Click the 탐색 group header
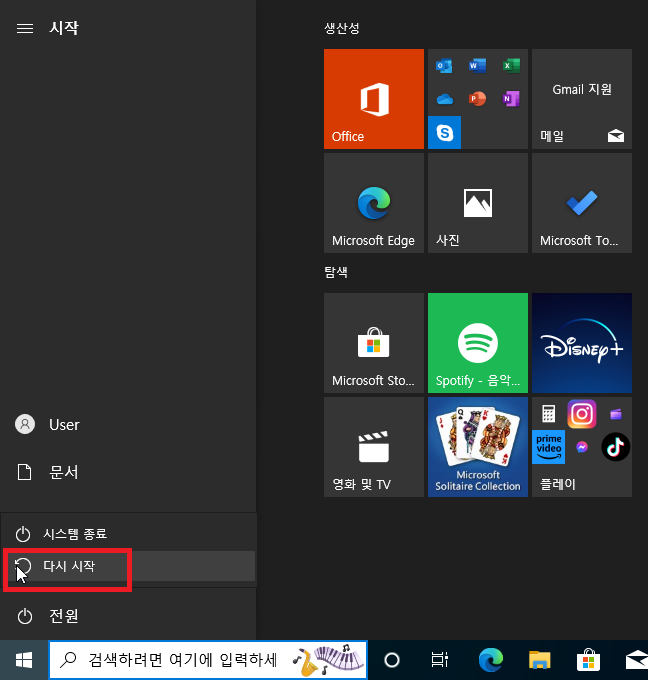This screenshot has height=680, width=648. coord(336,272)
